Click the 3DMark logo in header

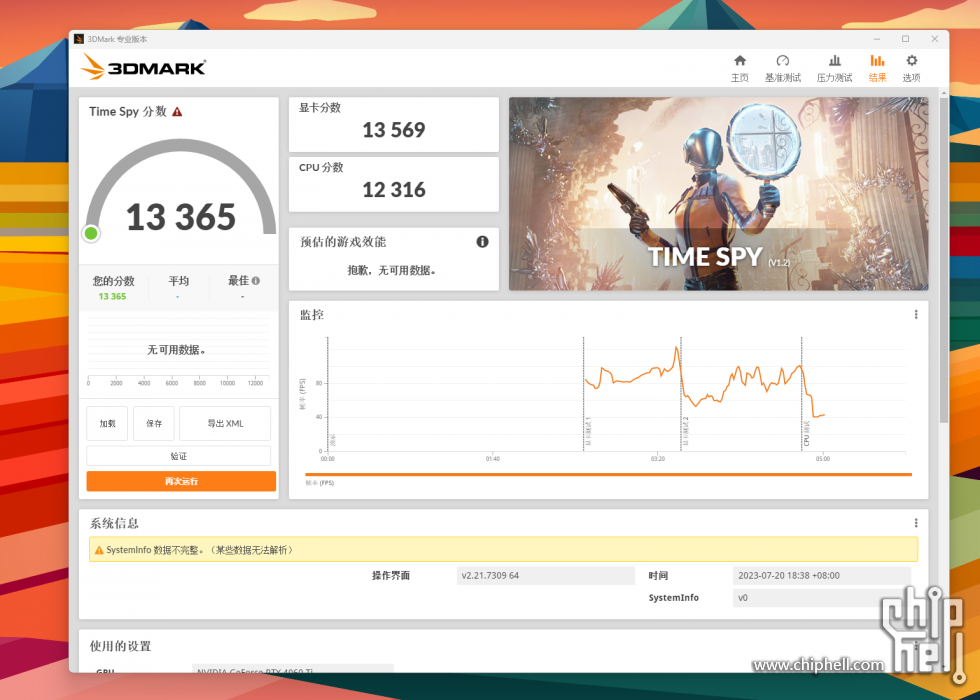pyautogui.click(x=144, y=67)
